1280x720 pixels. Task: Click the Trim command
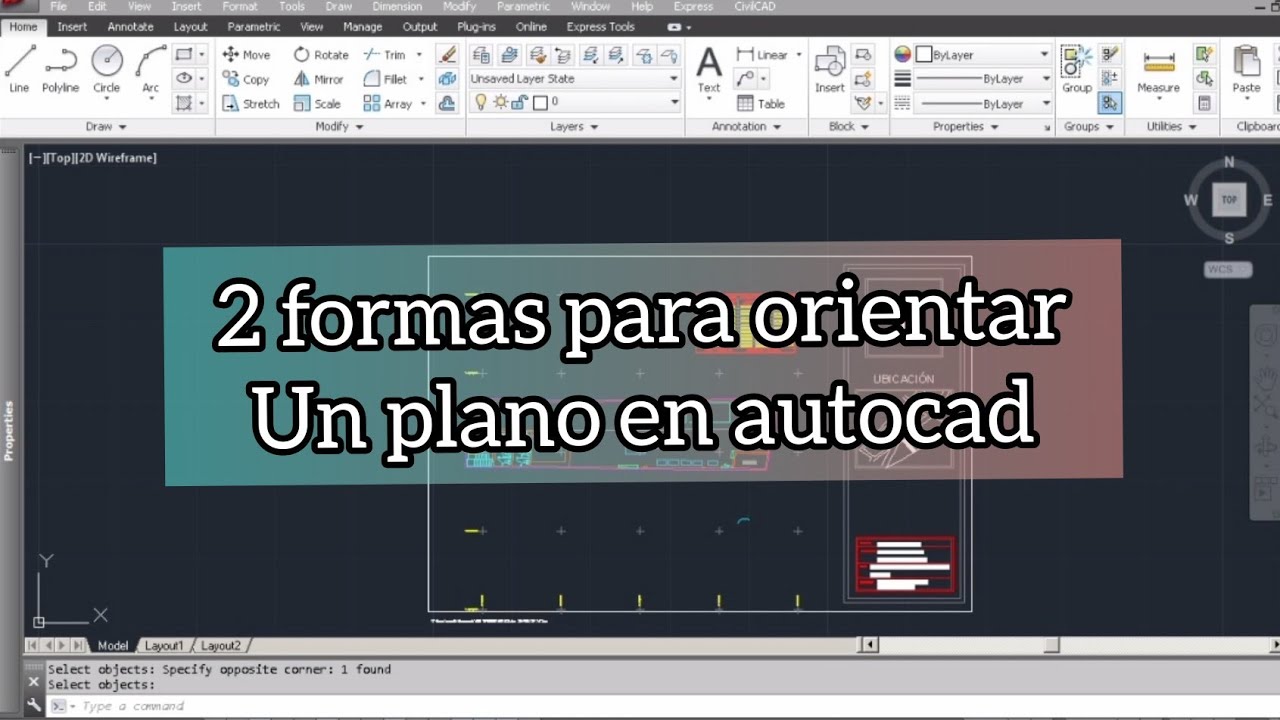(x=385, y=55)
